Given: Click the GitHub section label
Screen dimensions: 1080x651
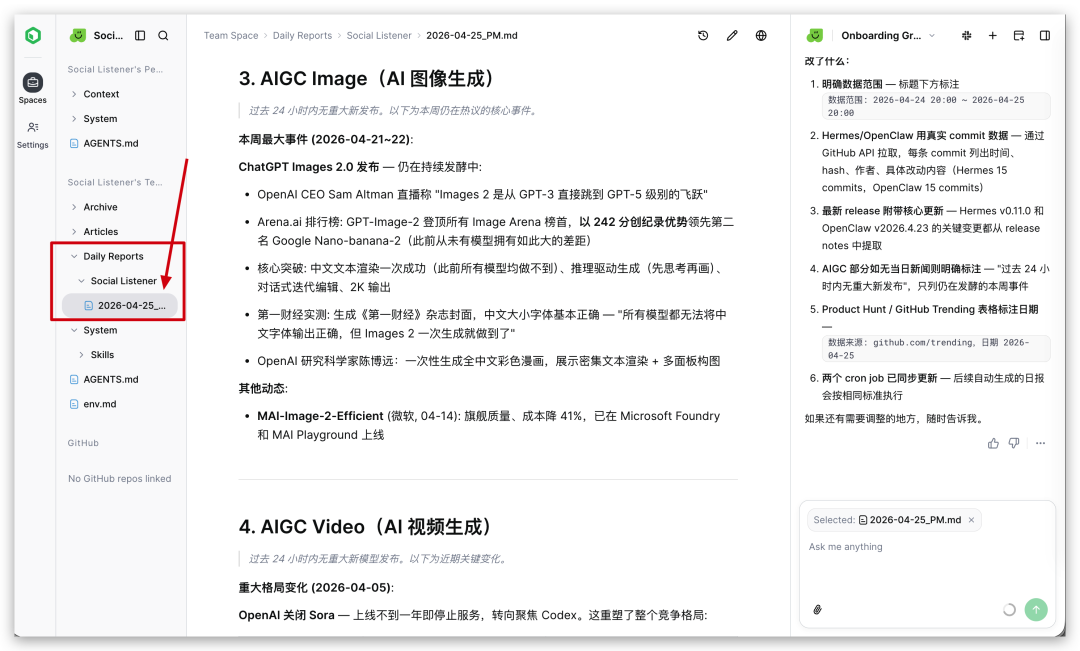Looking at the screenshot, I should (83, 443).
